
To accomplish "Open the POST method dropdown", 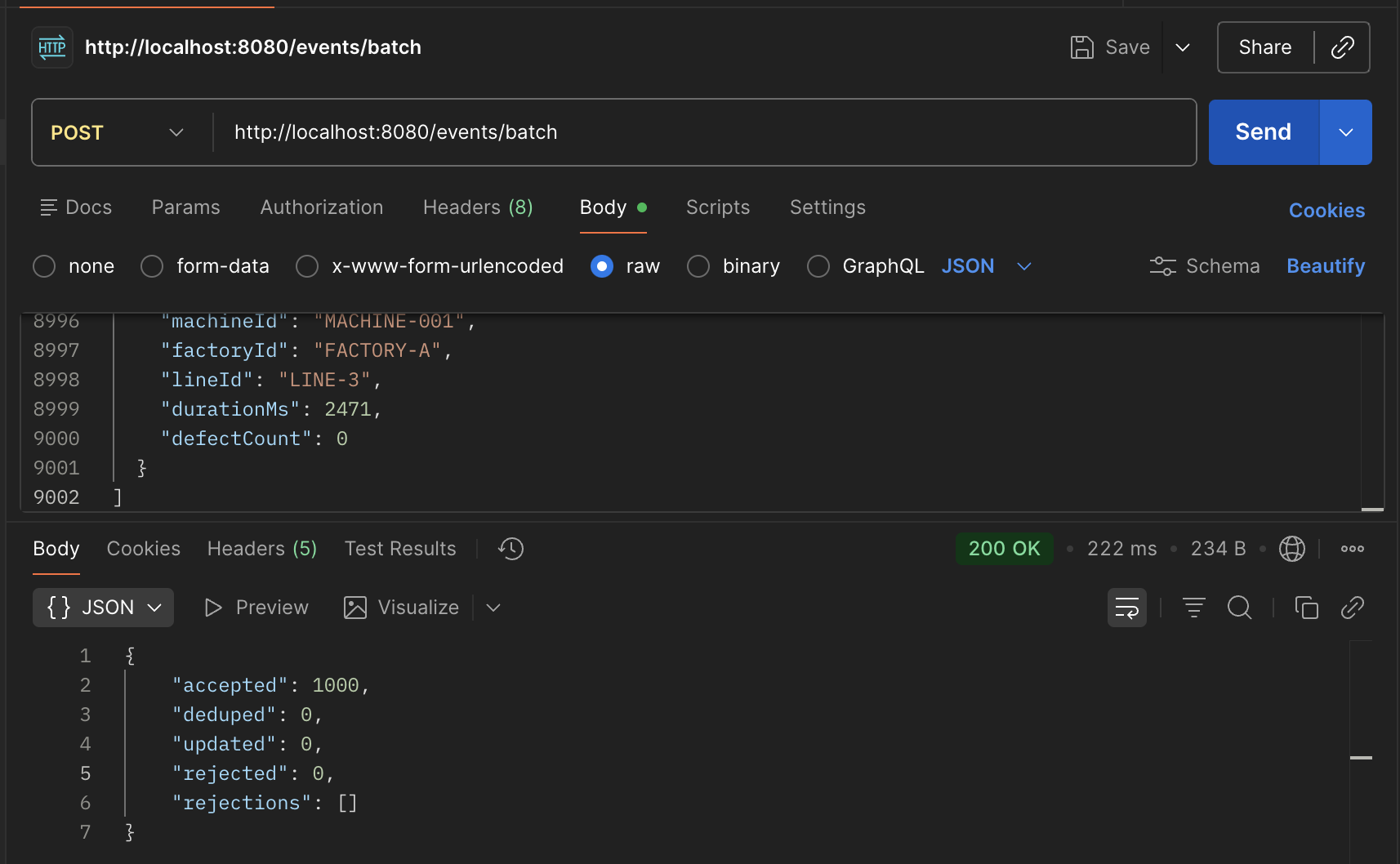I will 118,131.
